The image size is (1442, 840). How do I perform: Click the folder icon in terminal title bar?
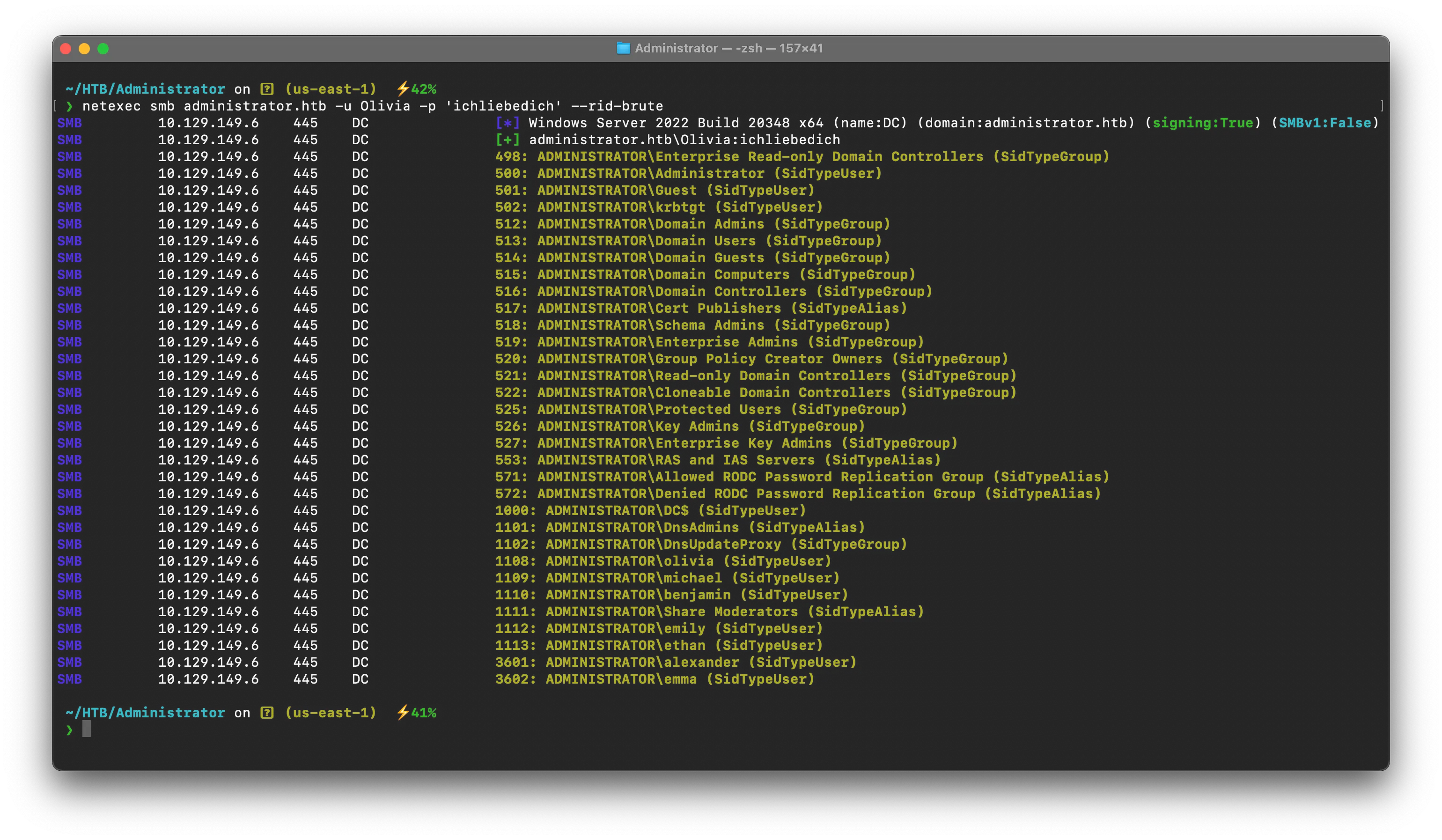tap(623, 48)
